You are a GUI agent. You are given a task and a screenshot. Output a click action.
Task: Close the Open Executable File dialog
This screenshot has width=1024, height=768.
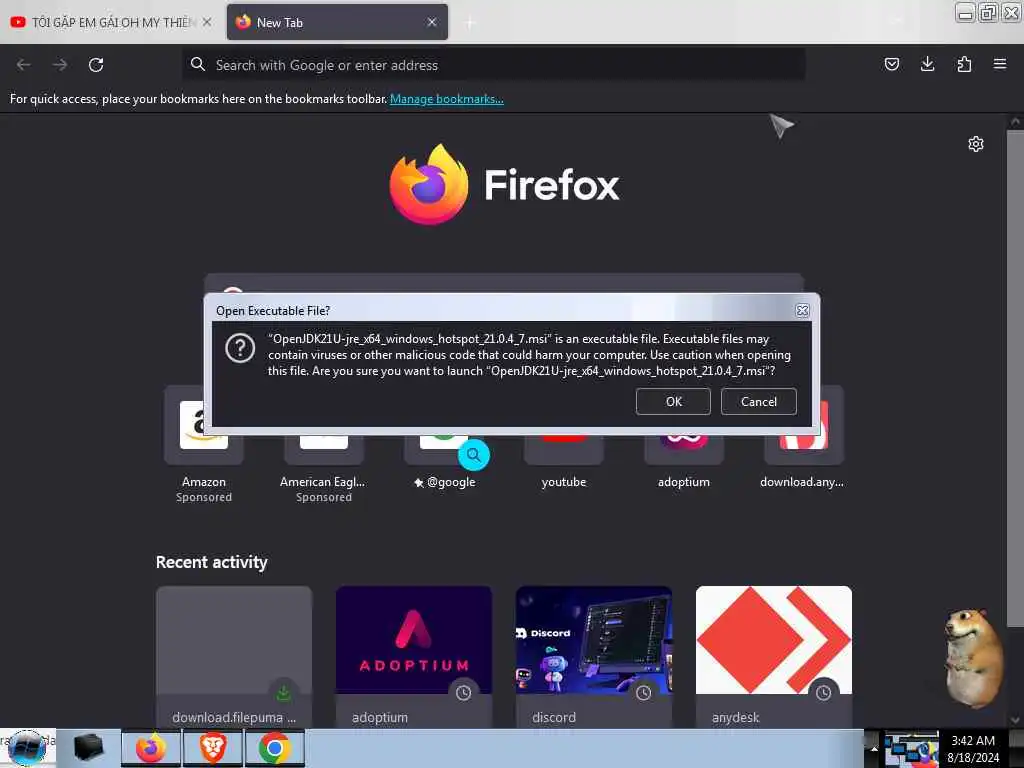802,310
